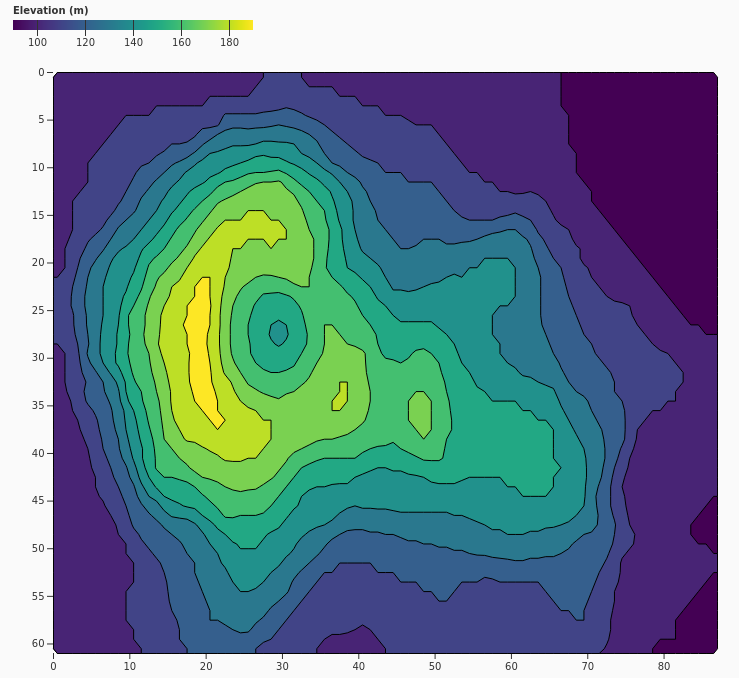
Task: Click the horizontal axis tick label 80
Action: tap(664, 667)
